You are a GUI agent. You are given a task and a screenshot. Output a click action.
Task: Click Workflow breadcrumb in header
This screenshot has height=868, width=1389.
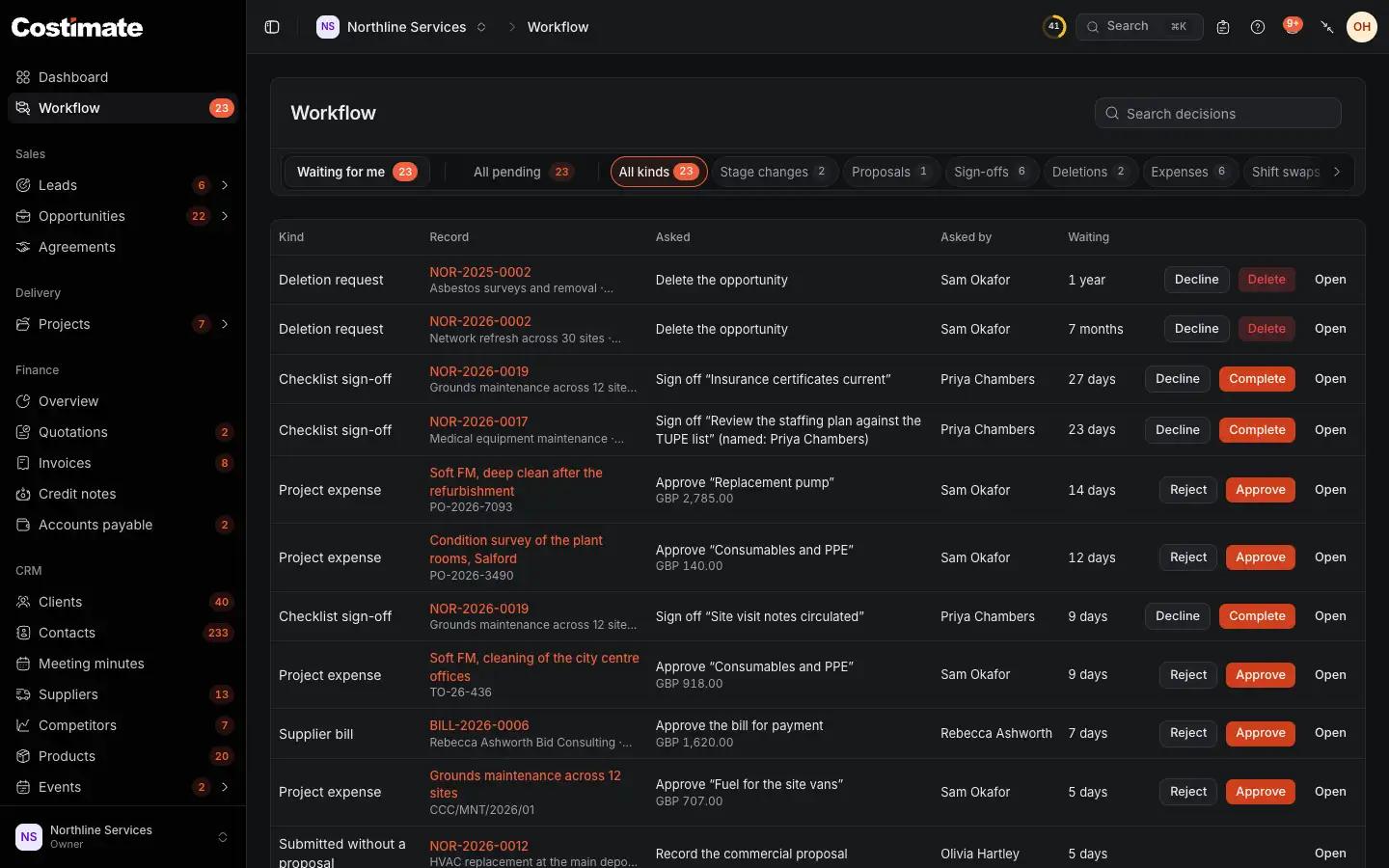click(x=558, y=27)
